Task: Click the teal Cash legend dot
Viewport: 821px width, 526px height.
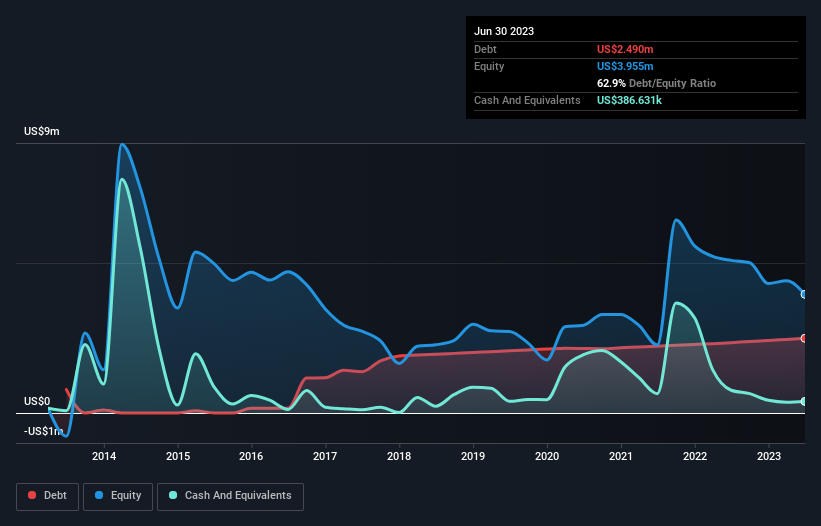Action: (x=173, y=495)
